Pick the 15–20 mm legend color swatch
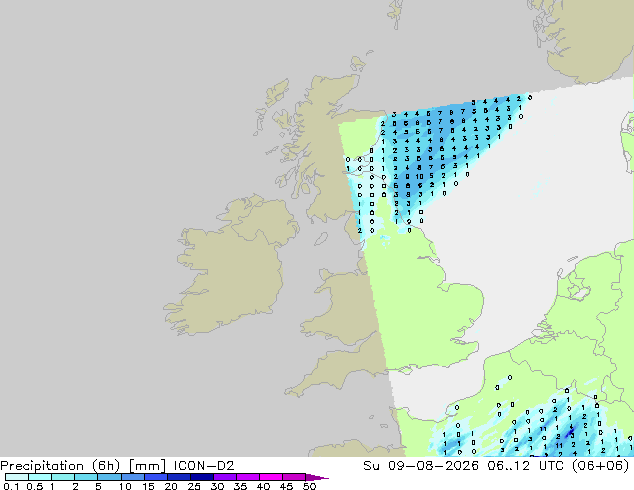 (155, 477)
